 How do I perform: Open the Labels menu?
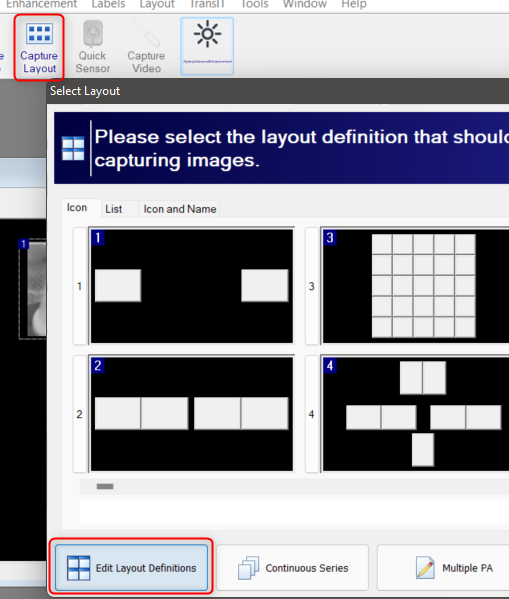[x=108, y=4]
